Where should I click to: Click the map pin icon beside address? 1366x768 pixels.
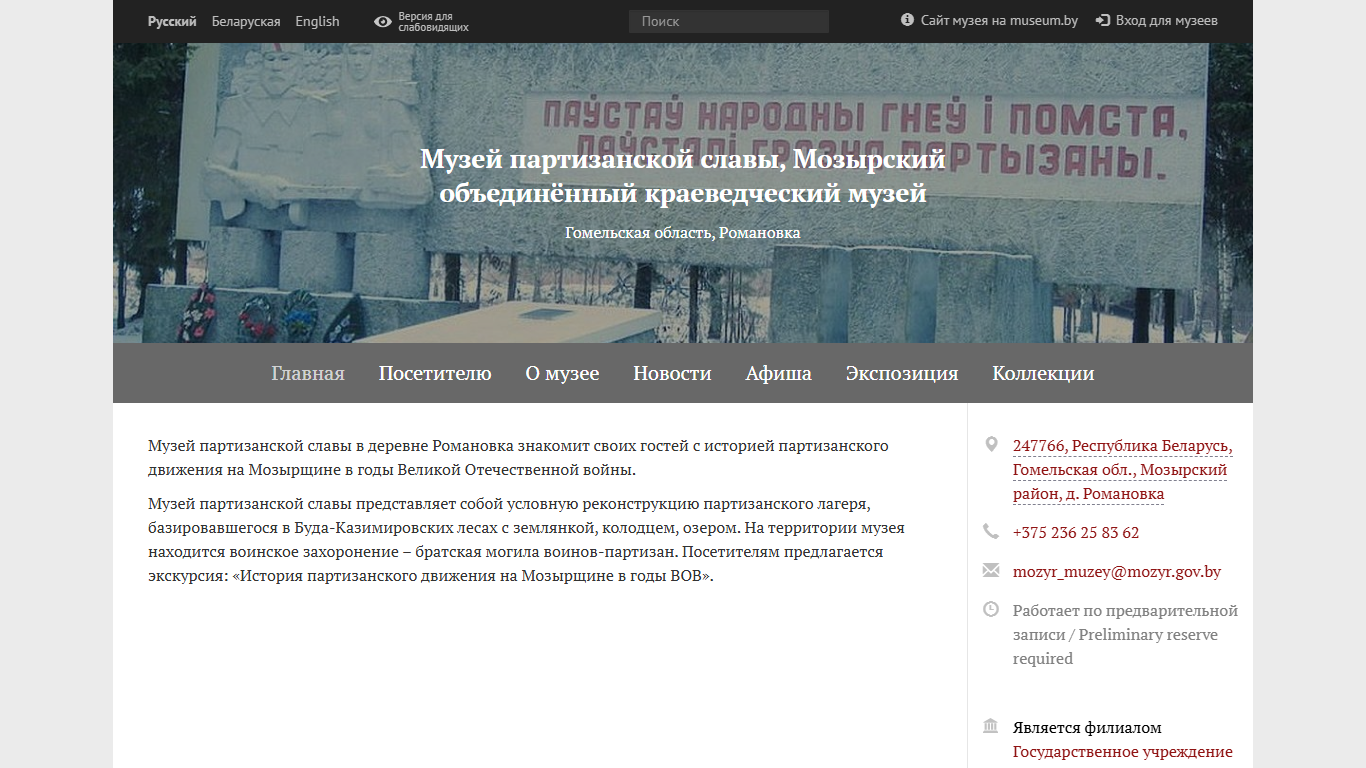tap(991, 444)
